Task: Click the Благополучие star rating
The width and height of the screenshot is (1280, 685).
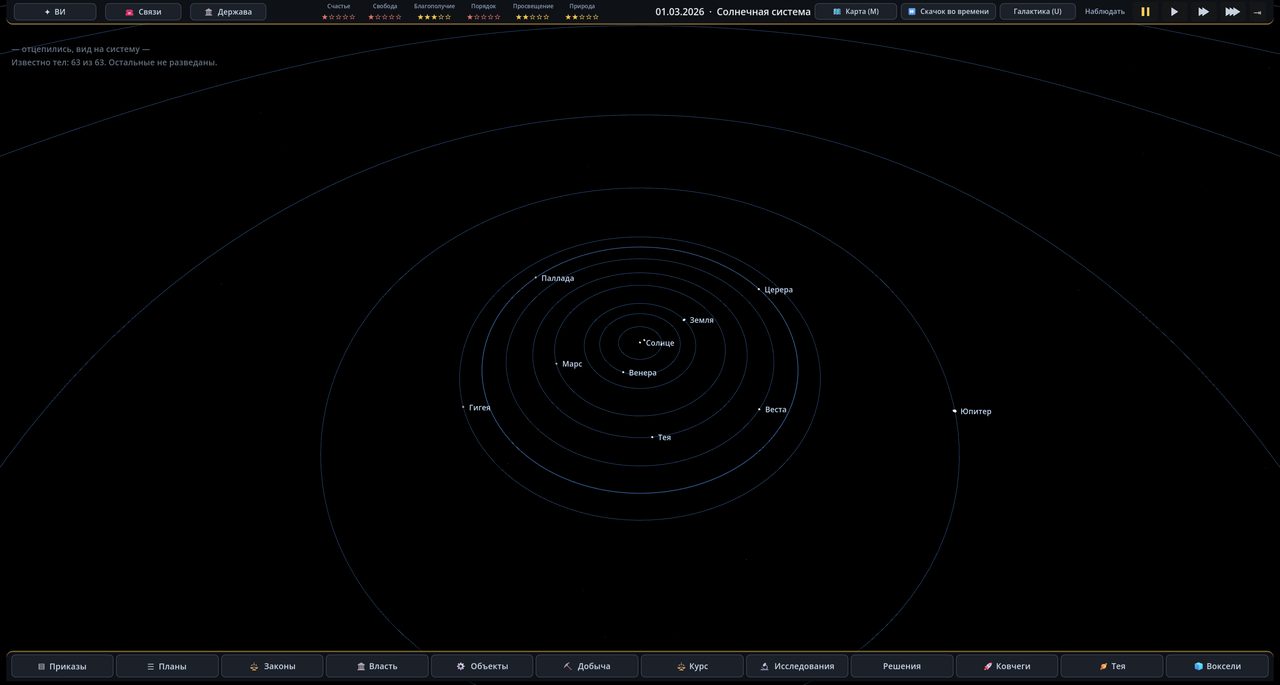Action: tap(434, 16)
